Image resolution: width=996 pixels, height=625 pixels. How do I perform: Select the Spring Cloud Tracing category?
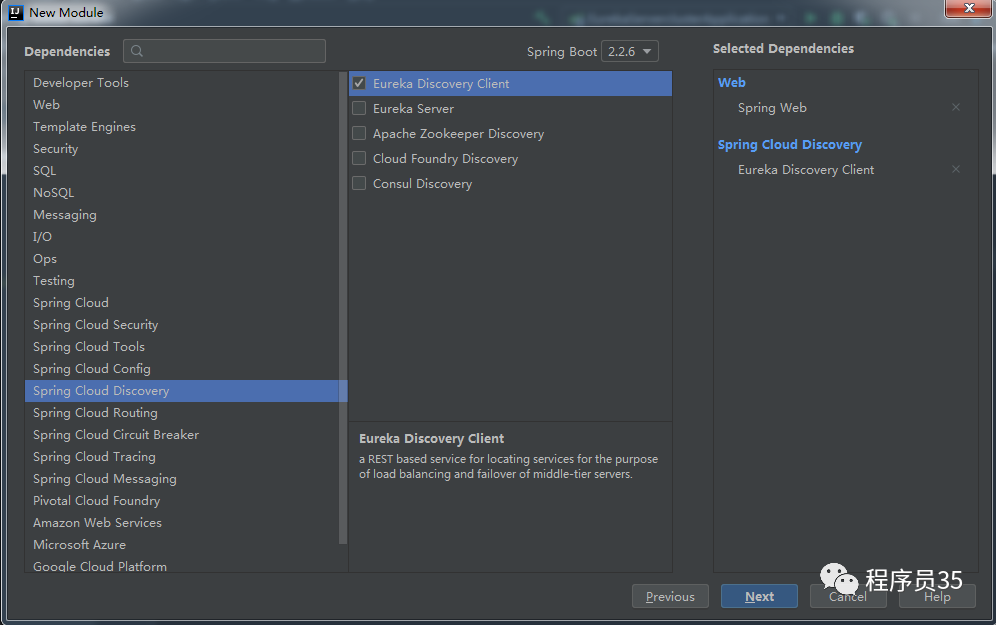(x=182, y=457)
